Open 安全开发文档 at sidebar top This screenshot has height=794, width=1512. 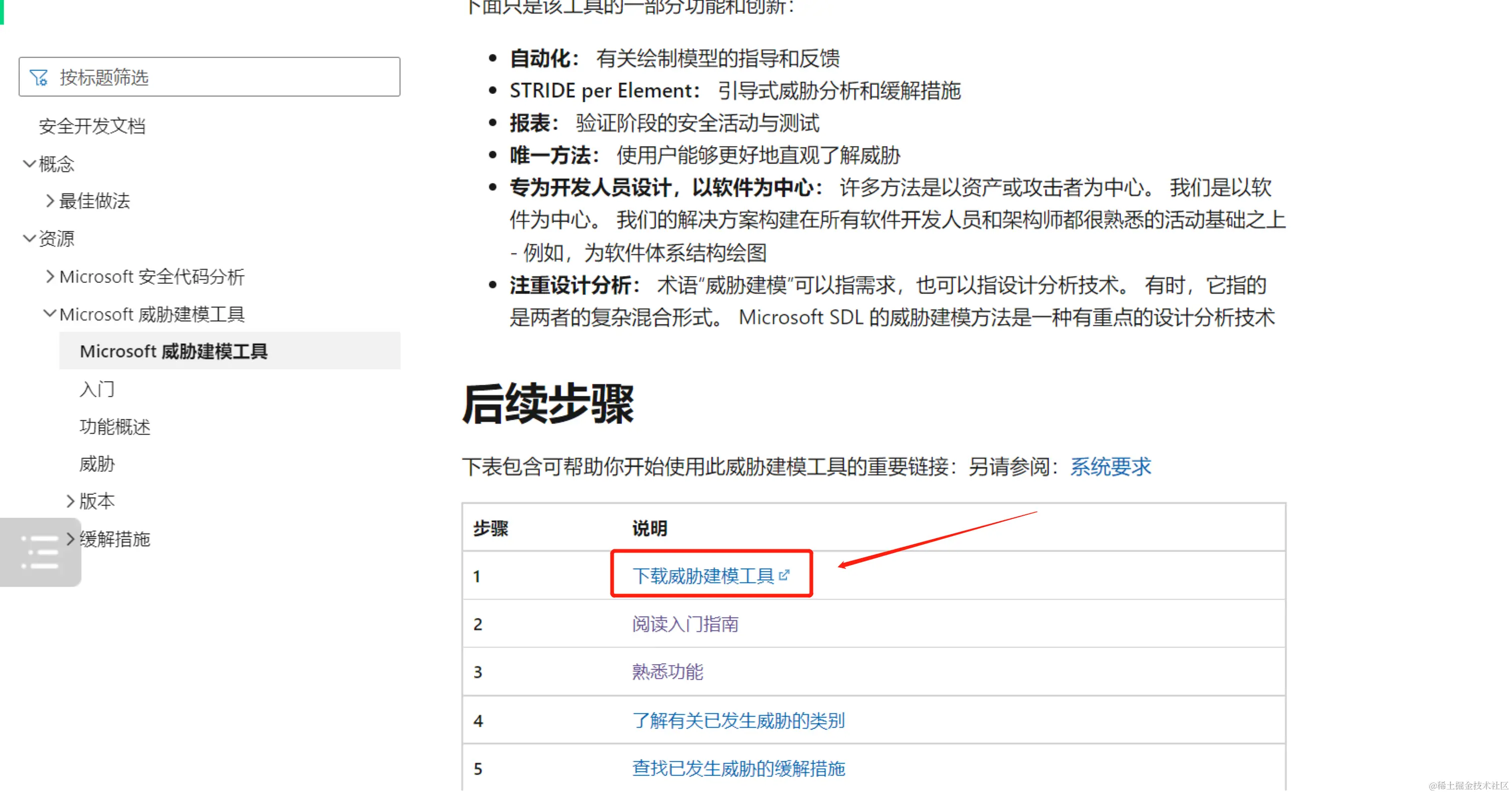pyautogui.click(x=92, y=126)
